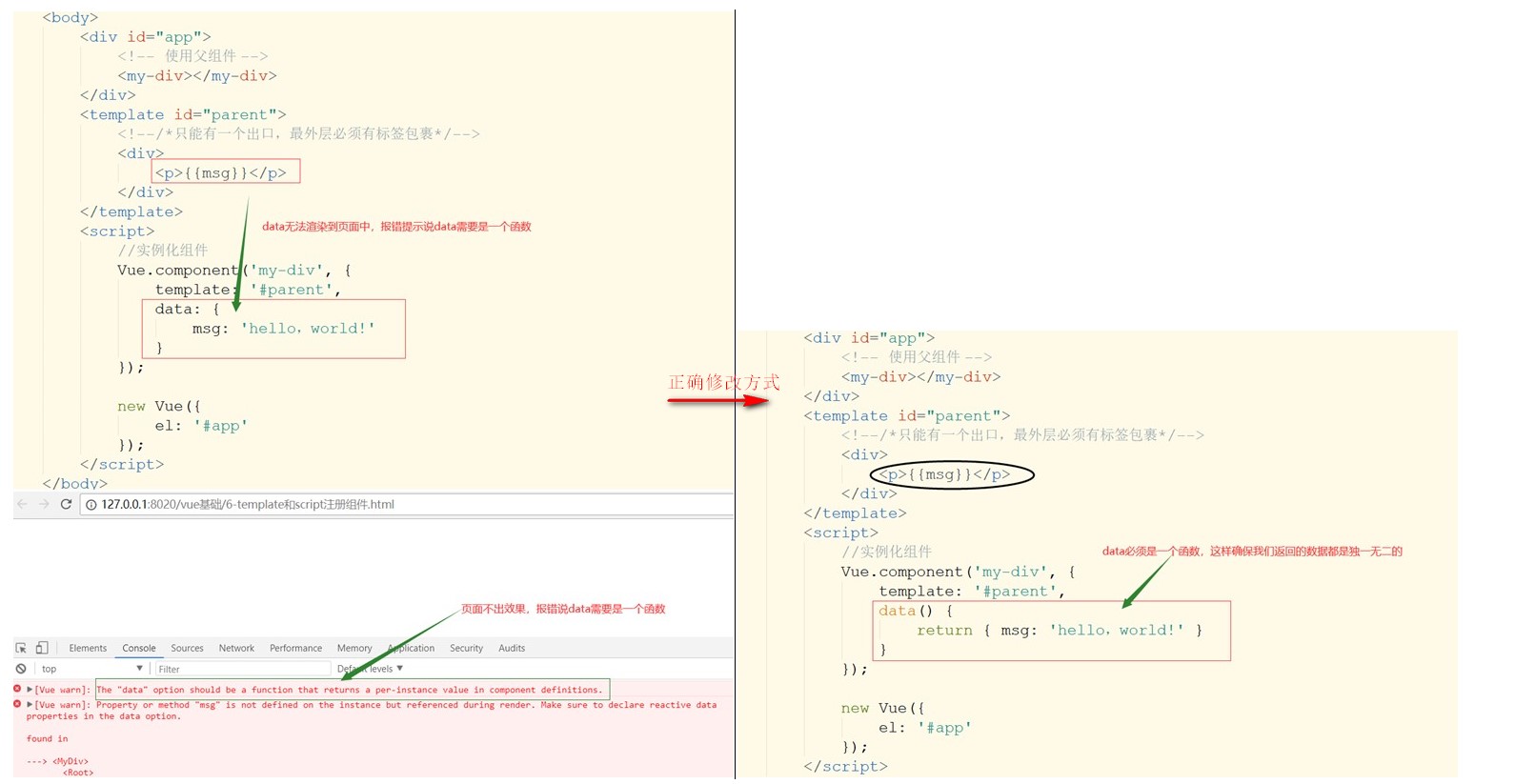Image resolution: width=1515 pixels, height=784 pixels.
Task: Open the Security tab
Action: tap(466, 648)
